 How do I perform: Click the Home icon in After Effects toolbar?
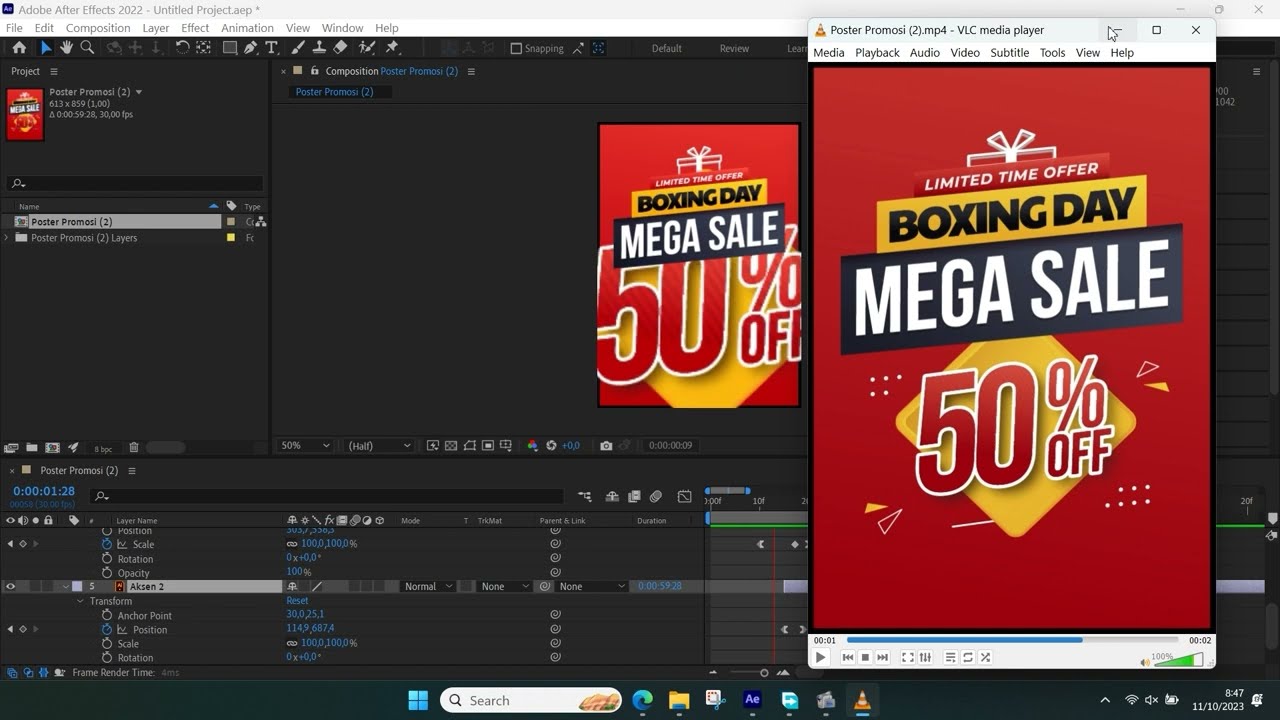(x=19, y=48)
